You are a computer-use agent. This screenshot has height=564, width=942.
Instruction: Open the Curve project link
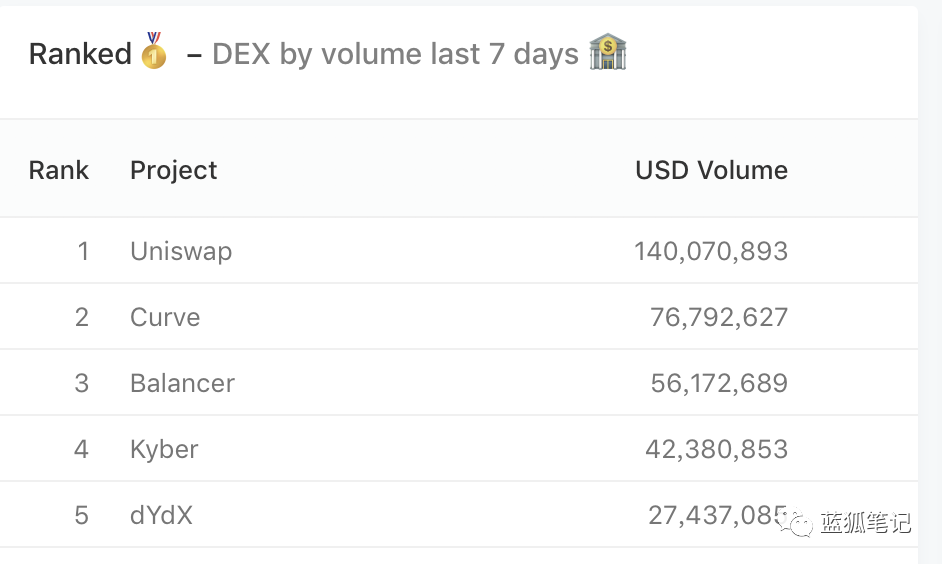[165, 317]
